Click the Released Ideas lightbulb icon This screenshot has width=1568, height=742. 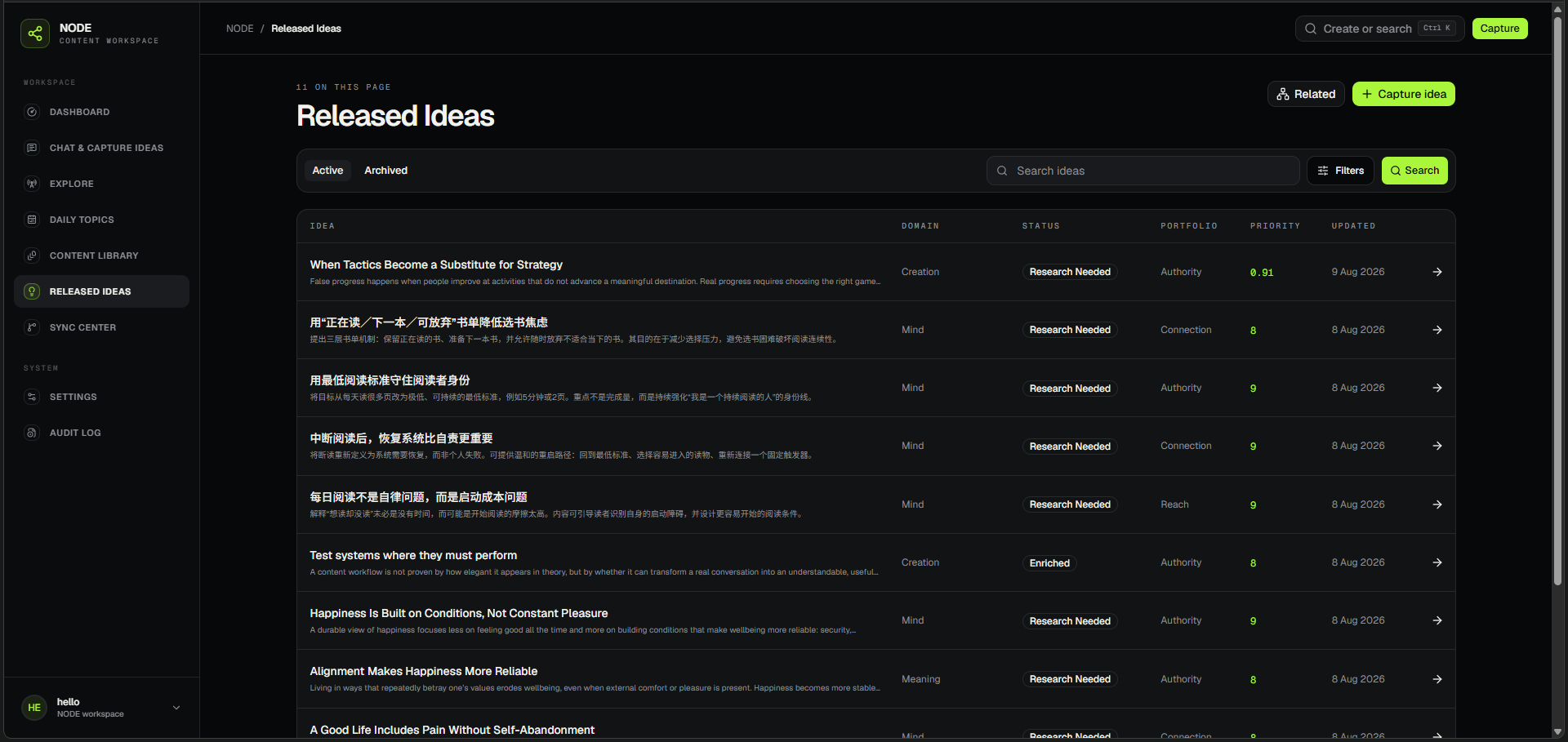click(32, 291)
